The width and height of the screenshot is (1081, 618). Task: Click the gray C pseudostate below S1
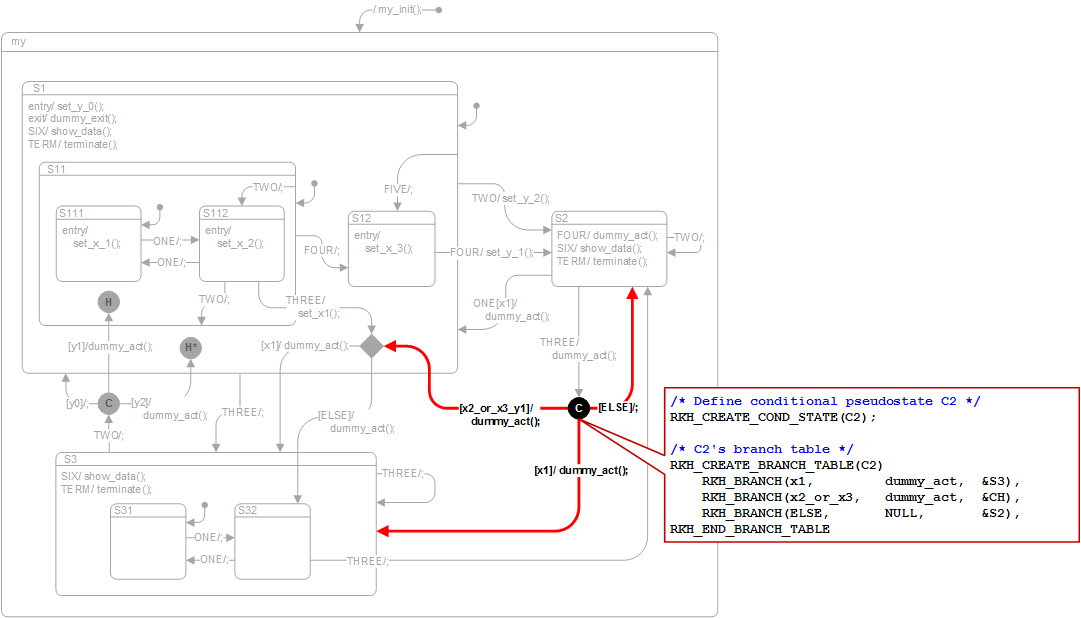[109, 403]
